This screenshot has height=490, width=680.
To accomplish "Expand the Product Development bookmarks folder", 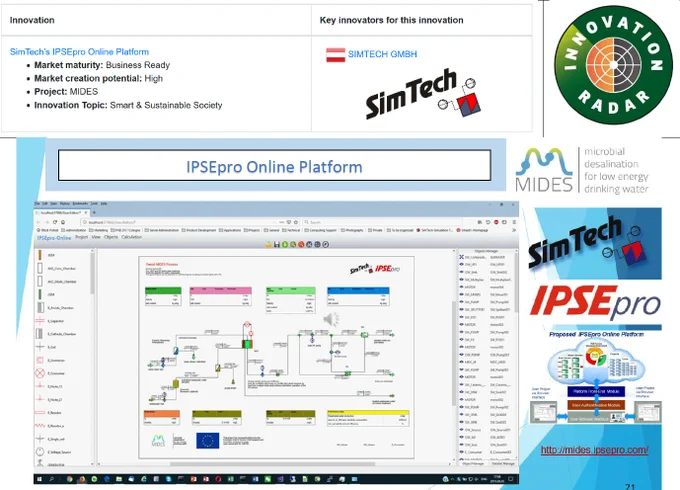I will [199, 230].
